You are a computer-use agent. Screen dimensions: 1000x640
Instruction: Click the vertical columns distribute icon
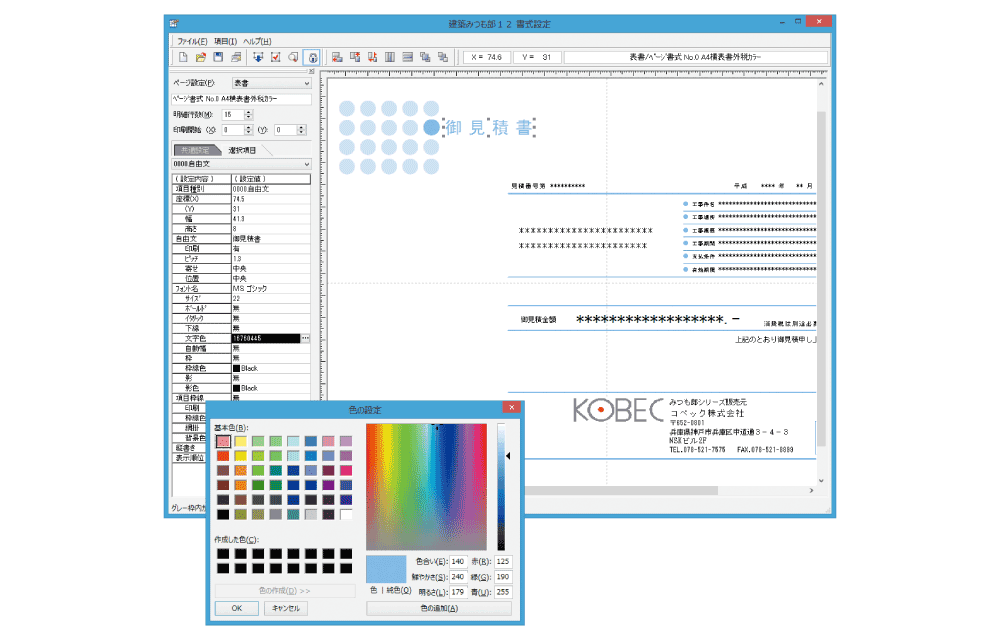click(x=390, y=57)
